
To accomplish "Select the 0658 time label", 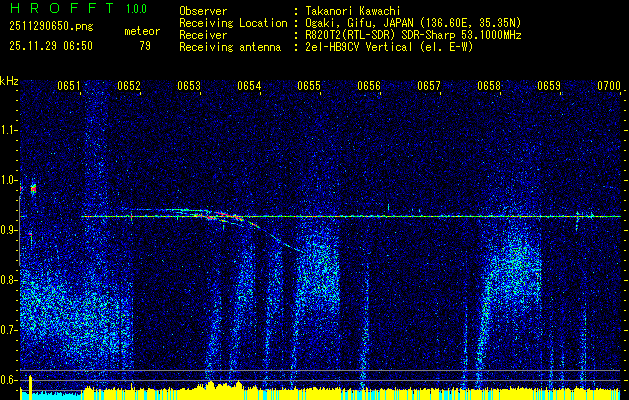I will point(489,87).
